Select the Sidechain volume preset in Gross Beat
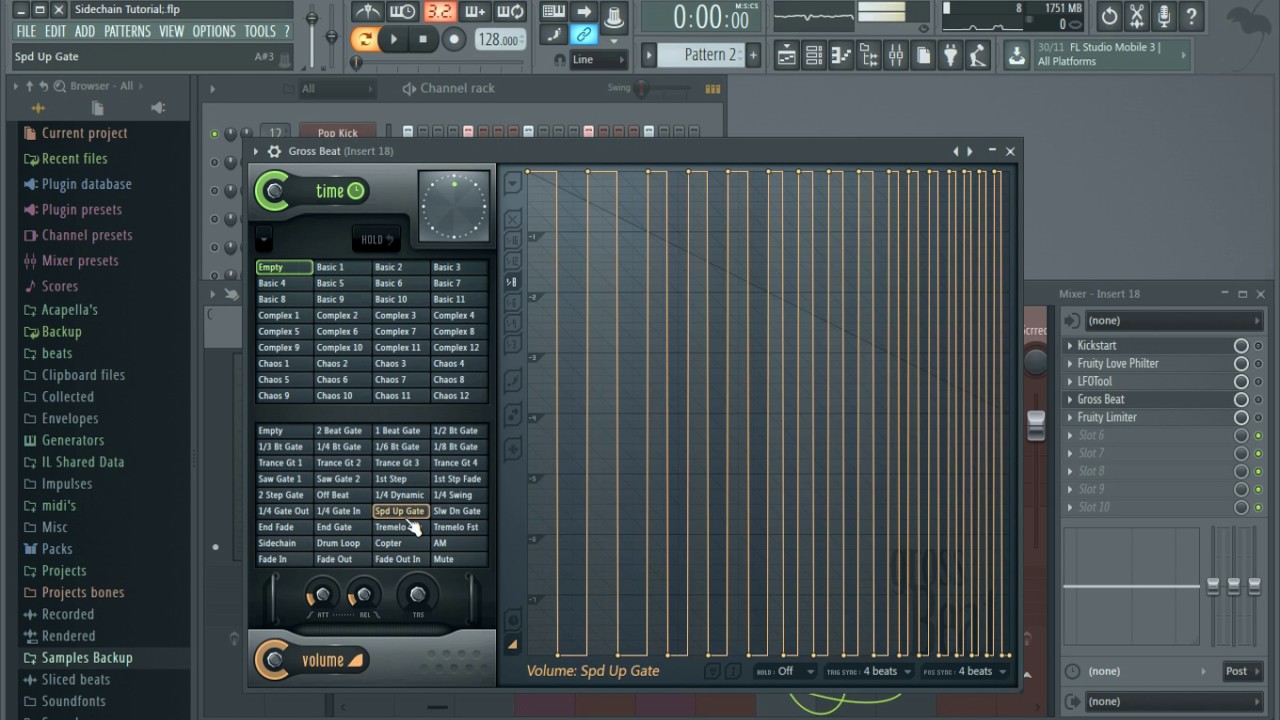This screenshot has height=720, width=1280. click(284, 543)
